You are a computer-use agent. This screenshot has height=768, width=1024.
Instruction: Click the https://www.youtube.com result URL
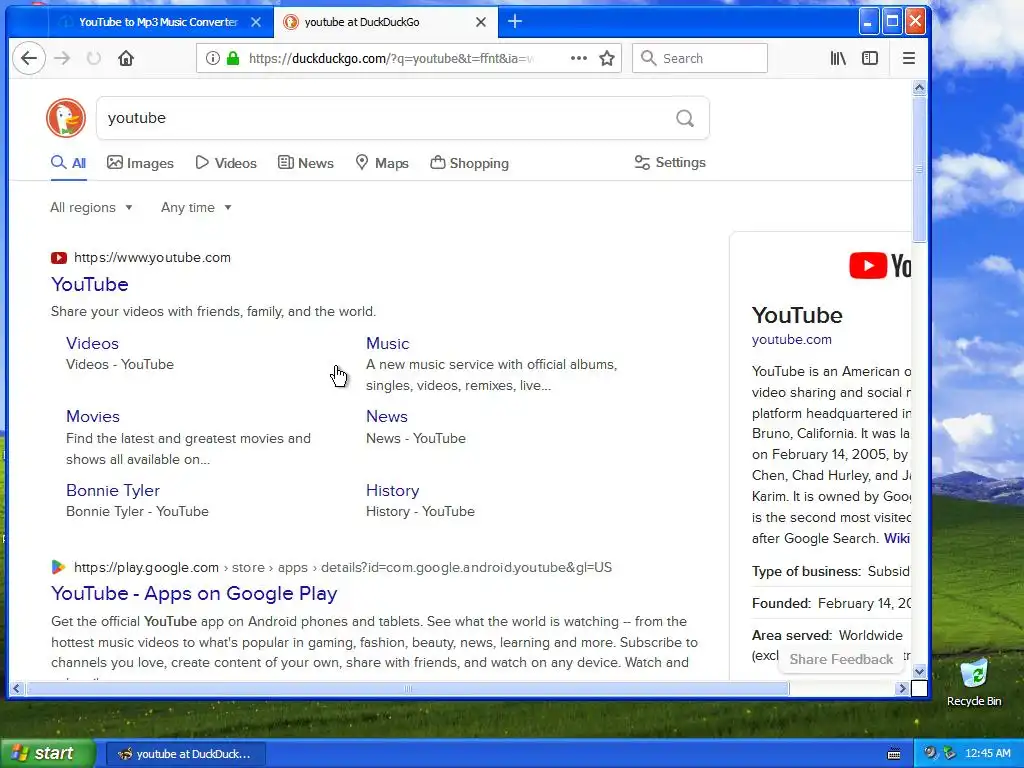152,257
